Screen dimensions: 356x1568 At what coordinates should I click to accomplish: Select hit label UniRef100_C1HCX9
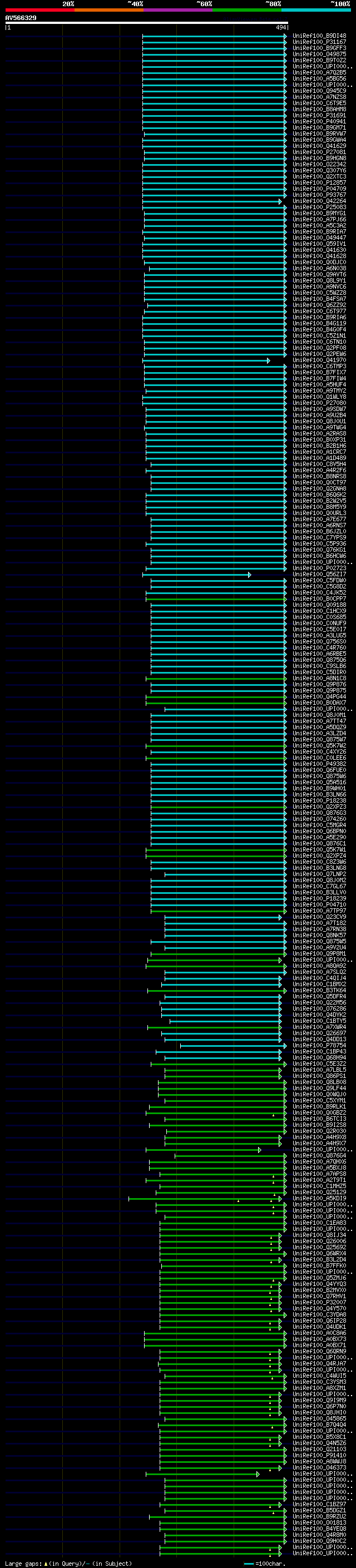[319, 611]
